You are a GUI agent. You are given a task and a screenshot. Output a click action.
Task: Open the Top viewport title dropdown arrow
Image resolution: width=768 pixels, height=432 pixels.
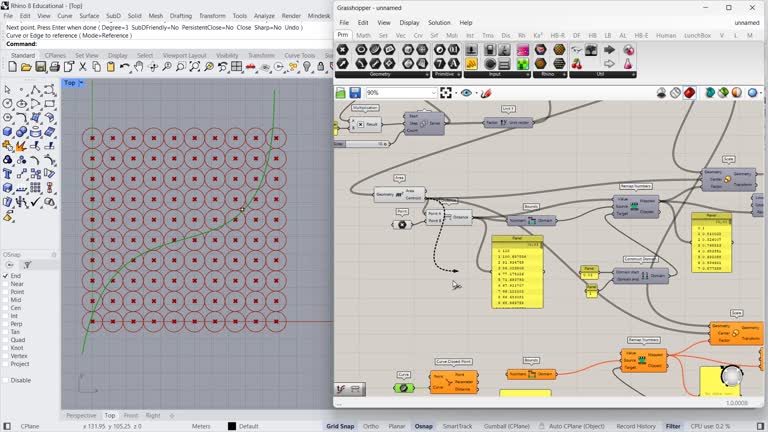(83, 83)
